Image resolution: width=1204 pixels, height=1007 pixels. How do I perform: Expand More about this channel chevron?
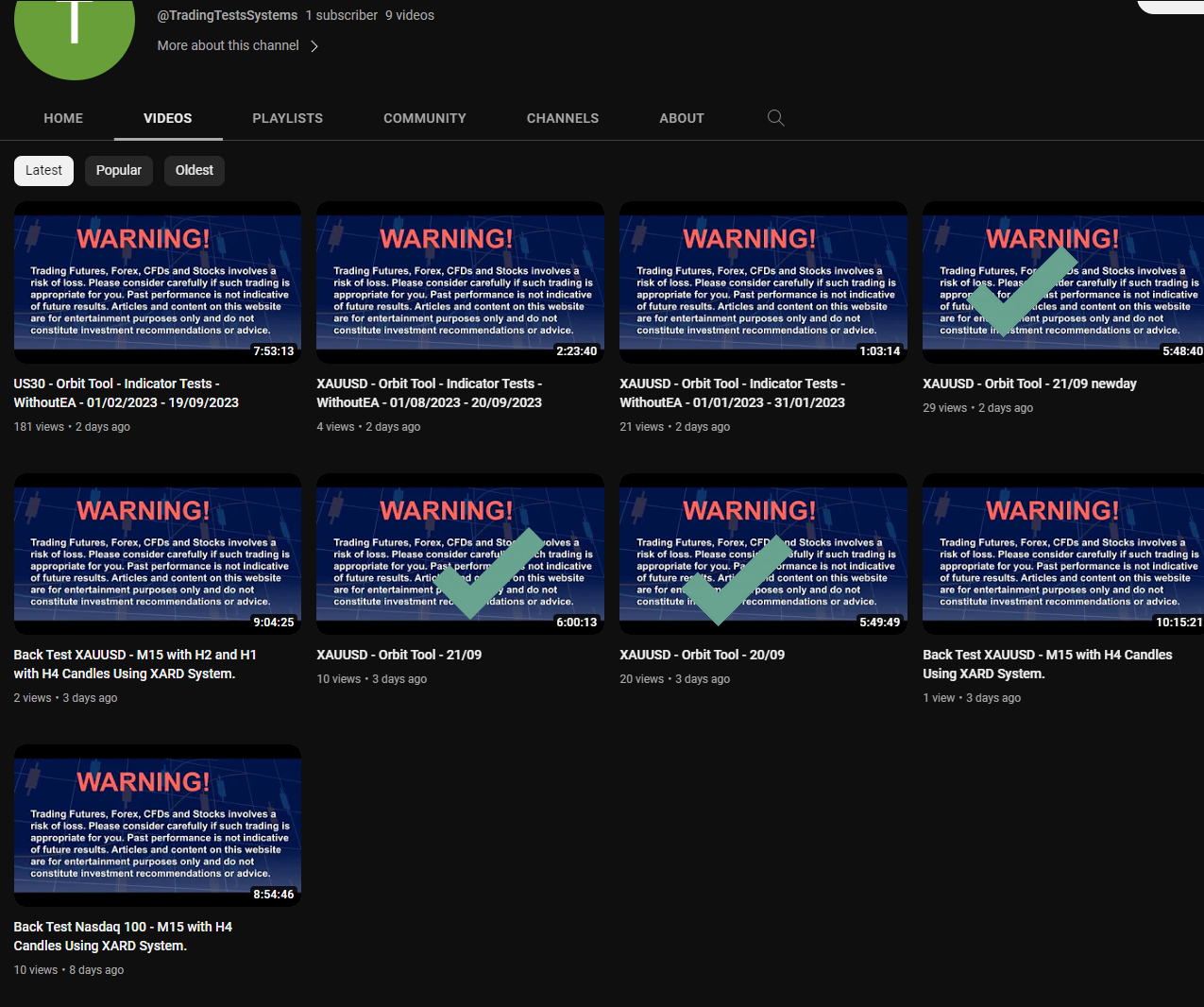(x=314, y=46)
